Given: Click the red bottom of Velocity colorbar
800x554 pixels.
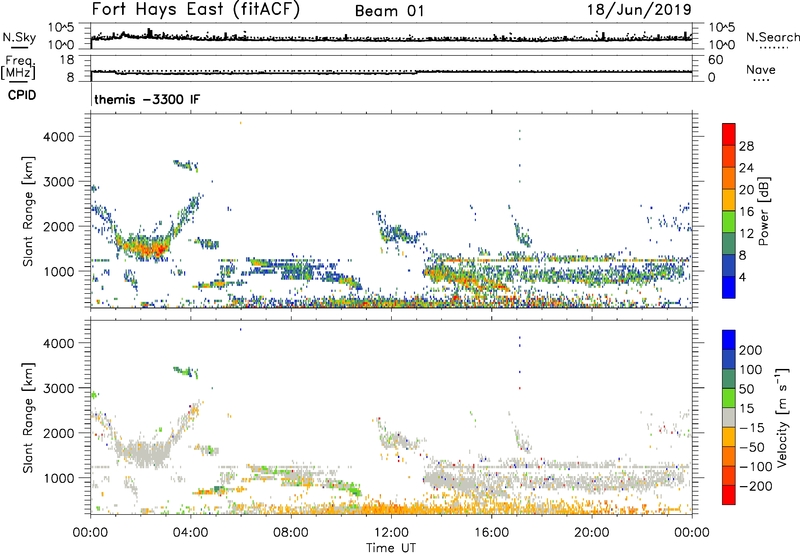Looking at the screenshot, I should click(x=729, y=495).
